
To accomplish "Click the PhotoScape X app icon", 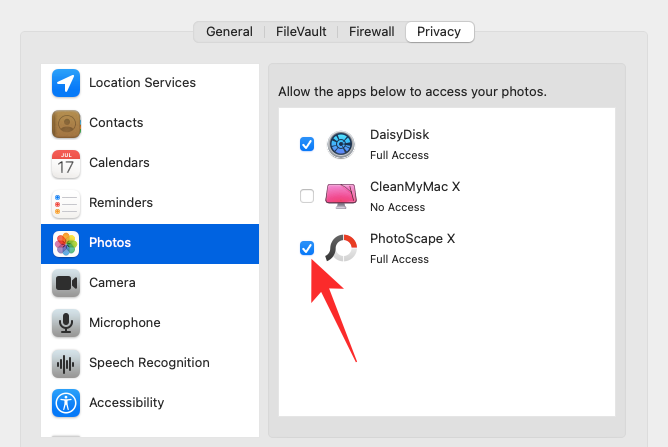I will pyautogui.click(x=342, y=248).
